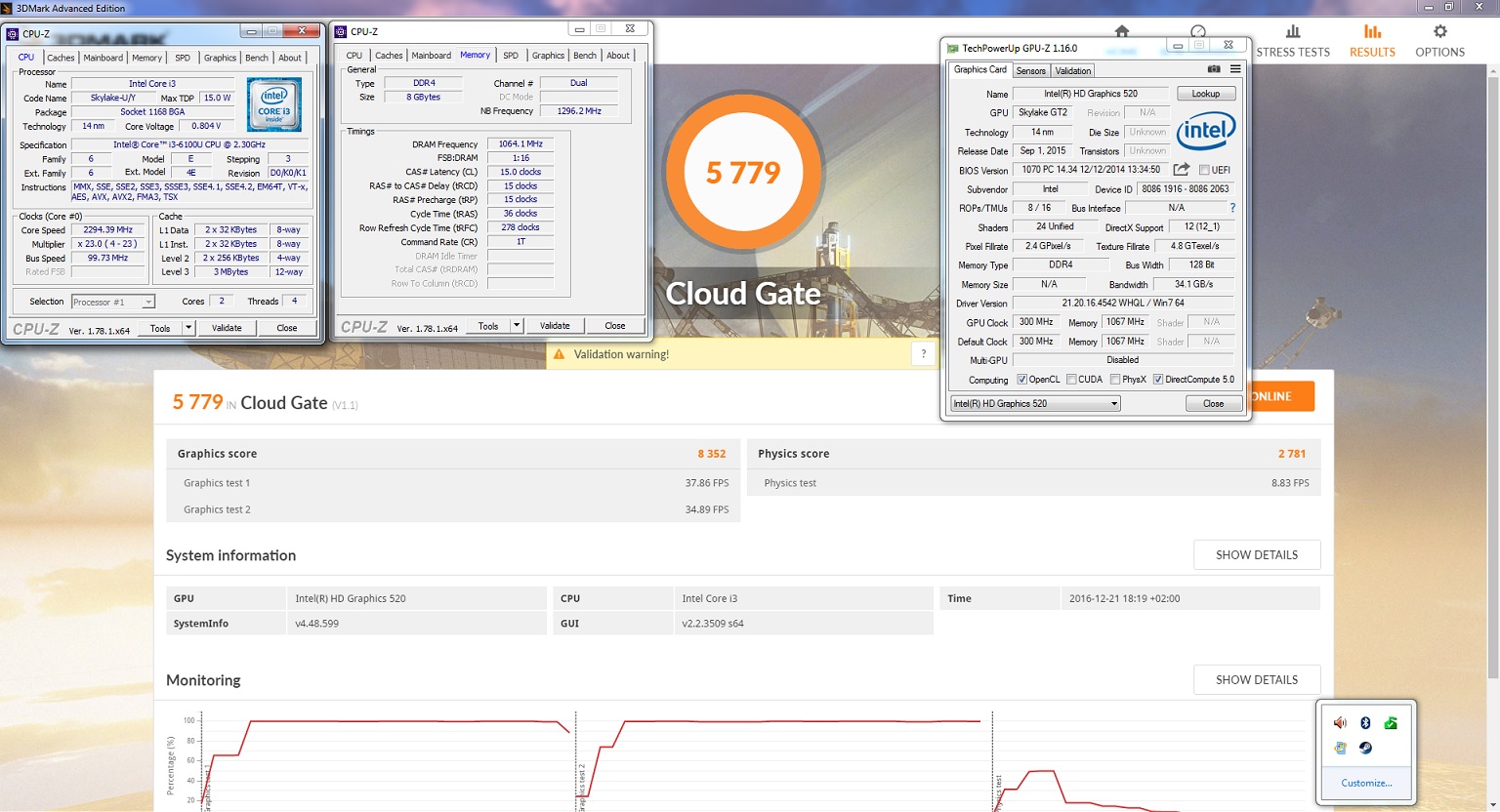Click the Core Speed value 2294.39 MHz in CPU-Z
The image size is (1500, 812).
[108, 230]
